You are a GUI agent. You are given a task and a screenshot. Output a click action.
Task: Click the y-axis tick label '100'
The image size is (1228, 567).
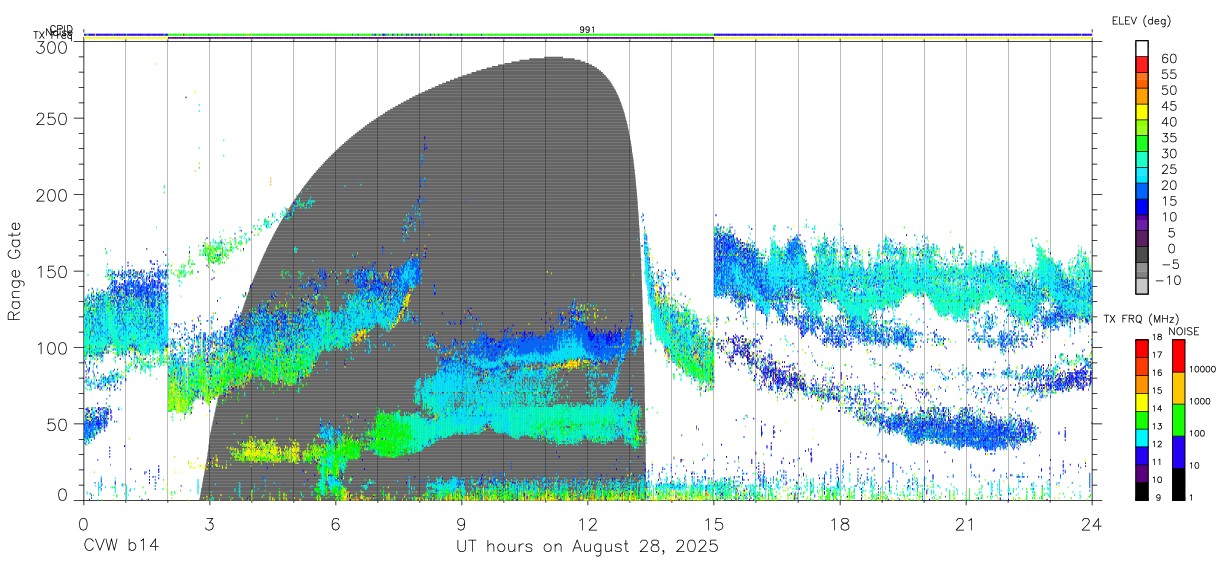[x=52, y=348]
